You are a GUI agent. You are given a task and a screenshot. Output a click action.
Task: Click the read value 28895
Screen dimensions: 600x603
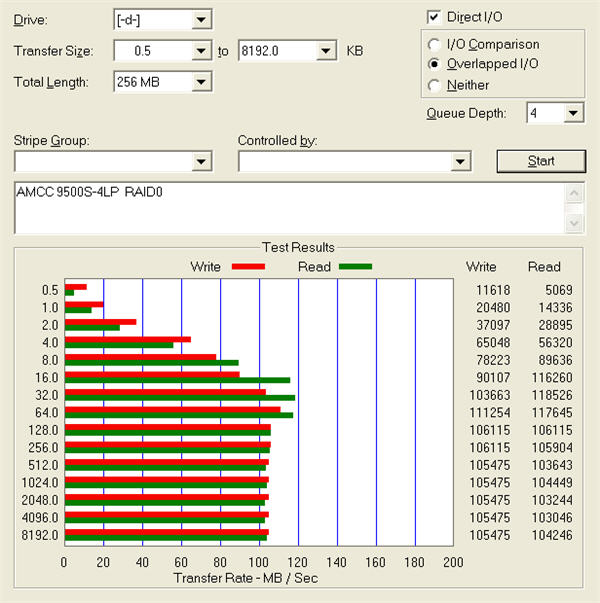[x=555, y=325]
